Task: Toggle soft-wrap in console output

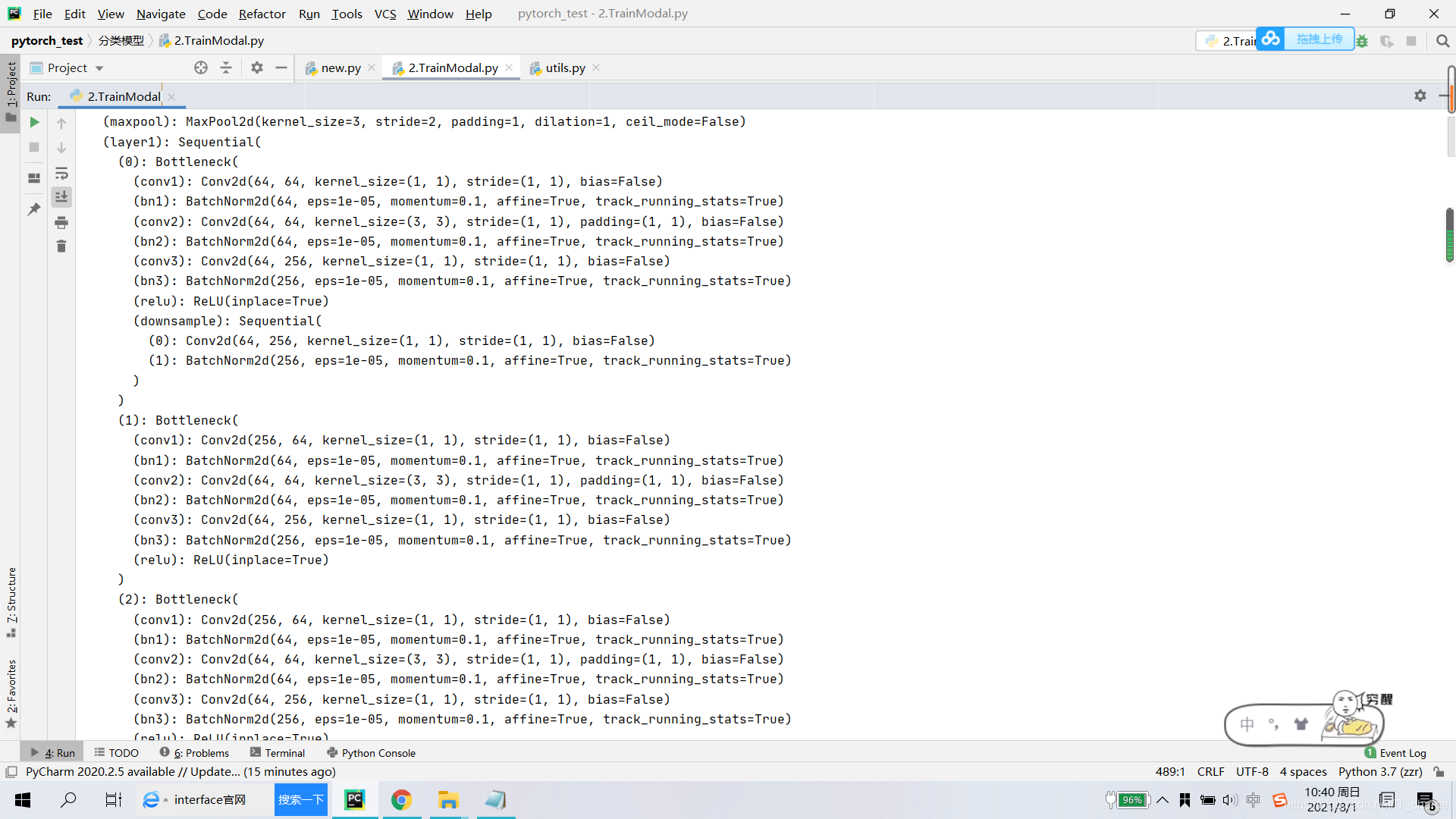Action: coord(61,173)
